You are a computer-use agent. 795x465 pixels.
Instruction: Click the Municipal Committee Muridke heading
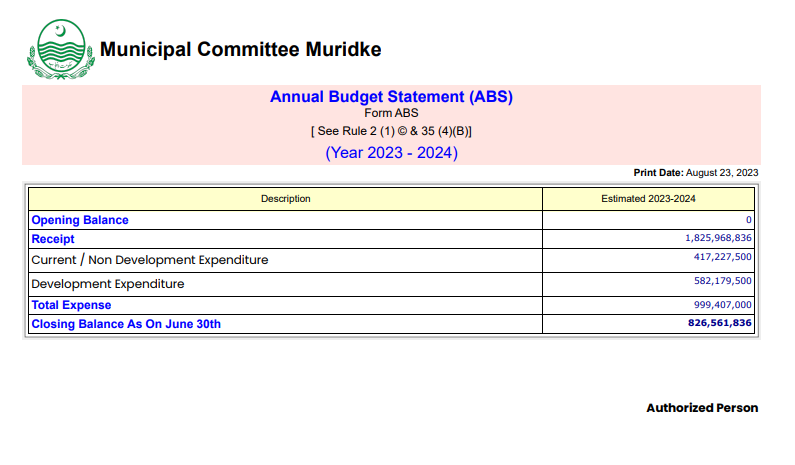[x=240, y=50]
